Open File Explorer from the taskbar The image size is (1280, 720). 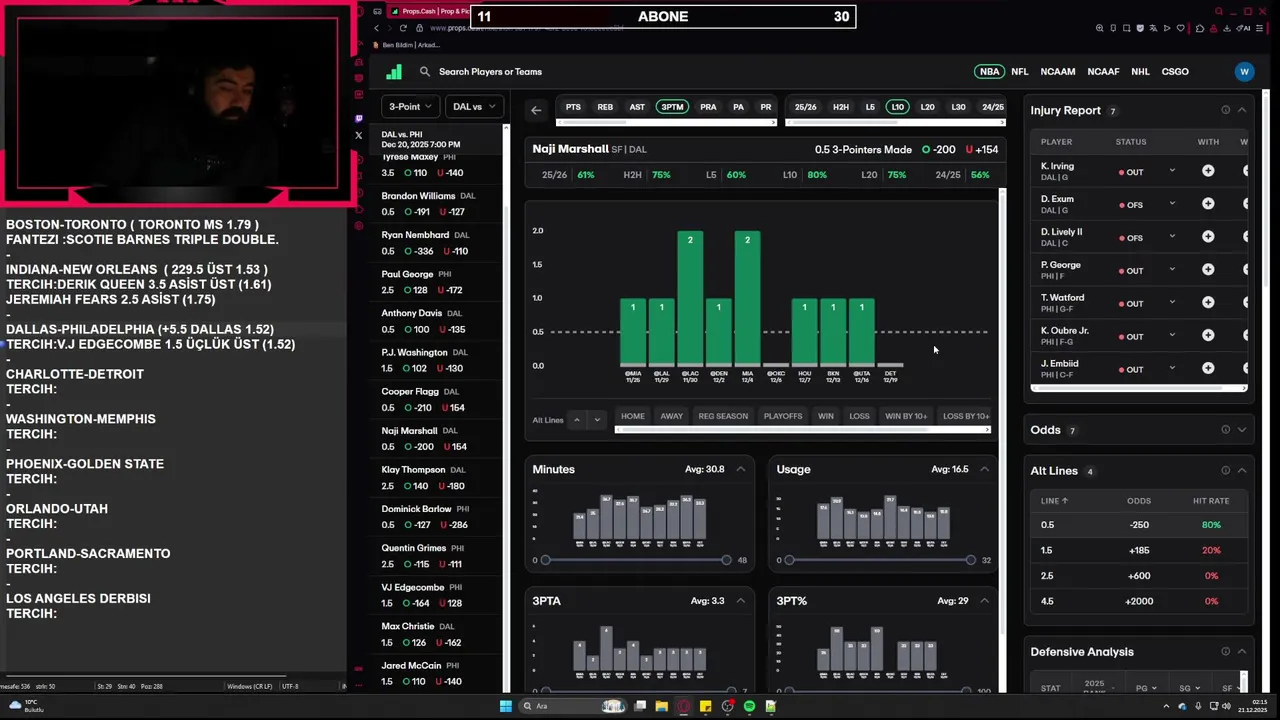[661, 706]
